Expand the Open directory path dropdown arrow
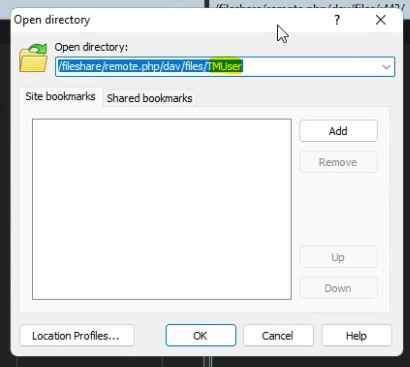 pos(386,67)
